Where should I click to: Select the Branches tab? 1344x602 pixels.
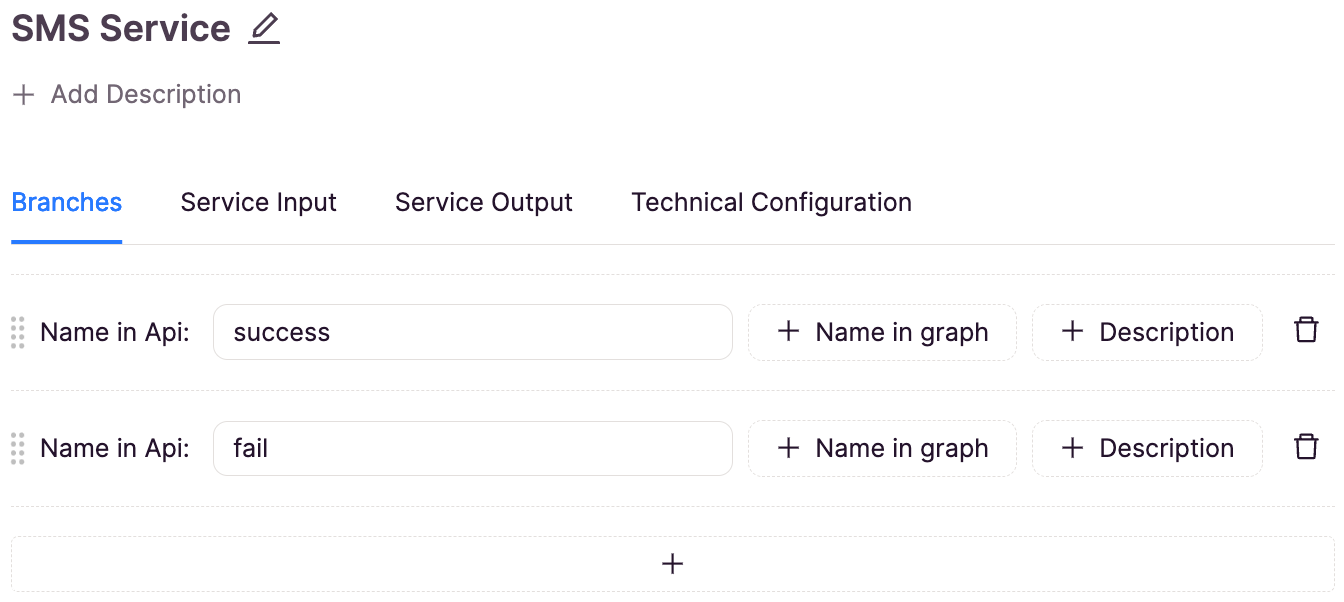point(67,203)
